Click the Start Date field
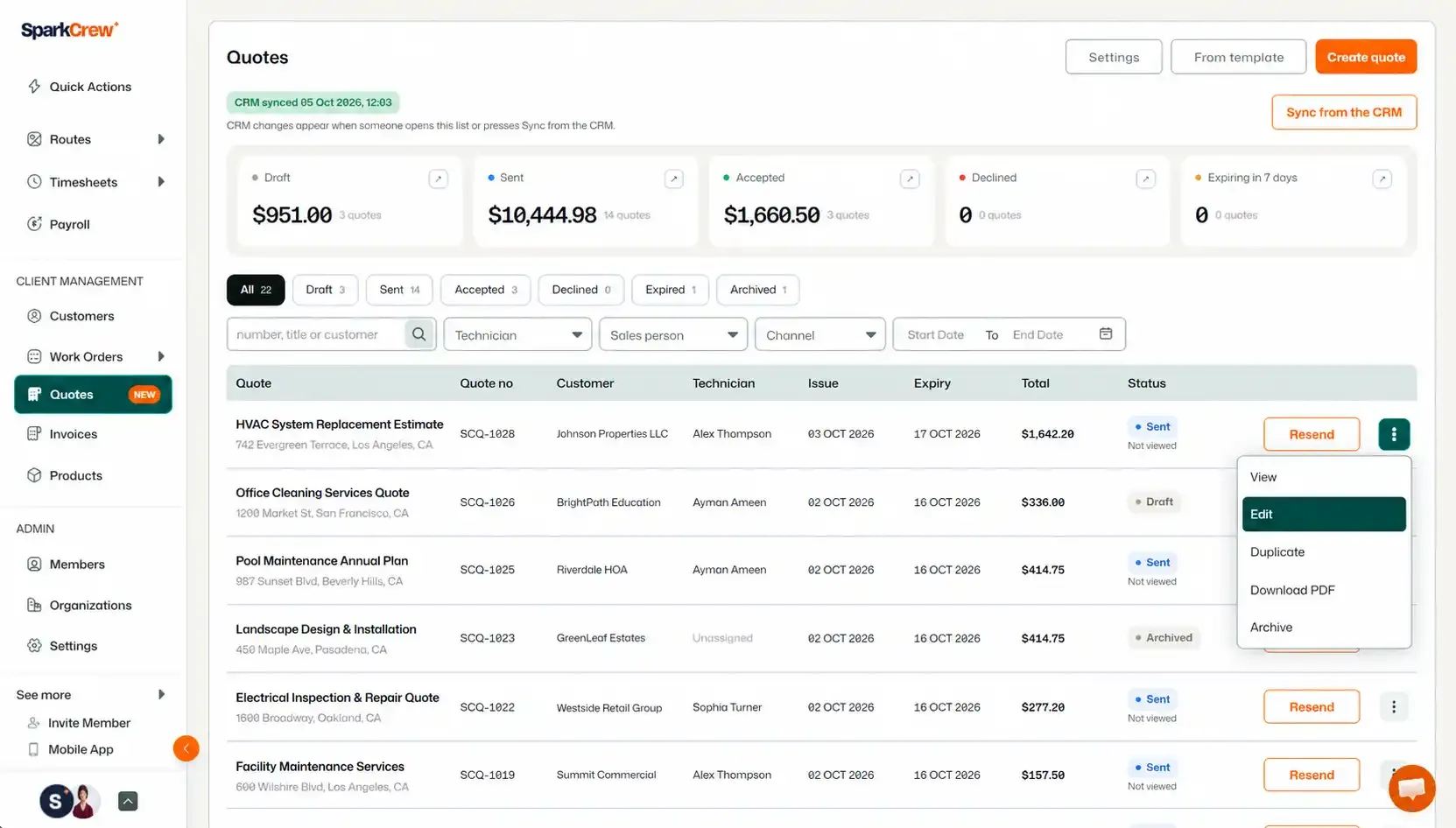The image size is (1456, 828). tap(935, 334)
